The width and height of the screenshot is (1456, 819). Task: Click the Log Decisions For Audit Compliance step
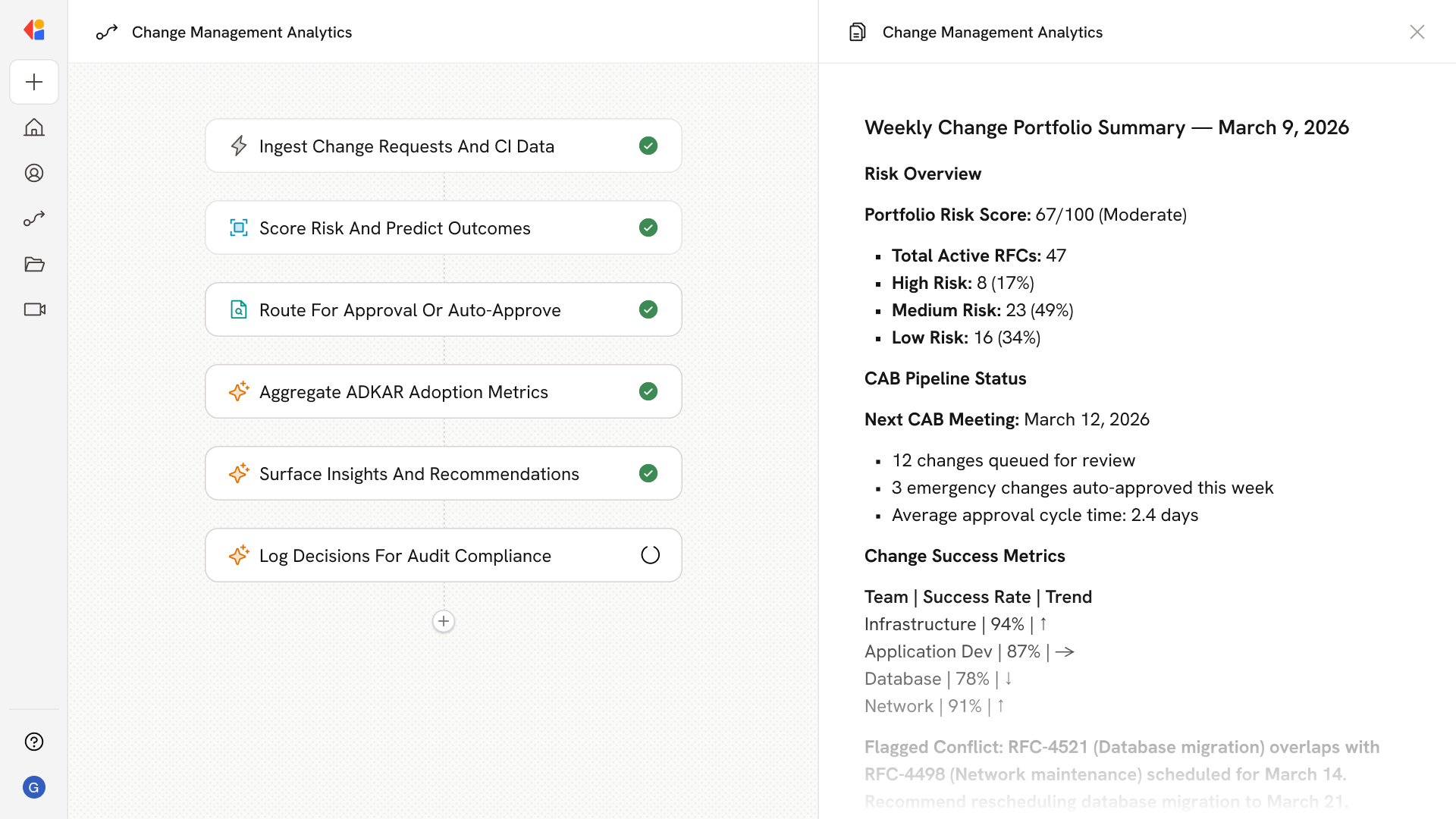point(405,555)
